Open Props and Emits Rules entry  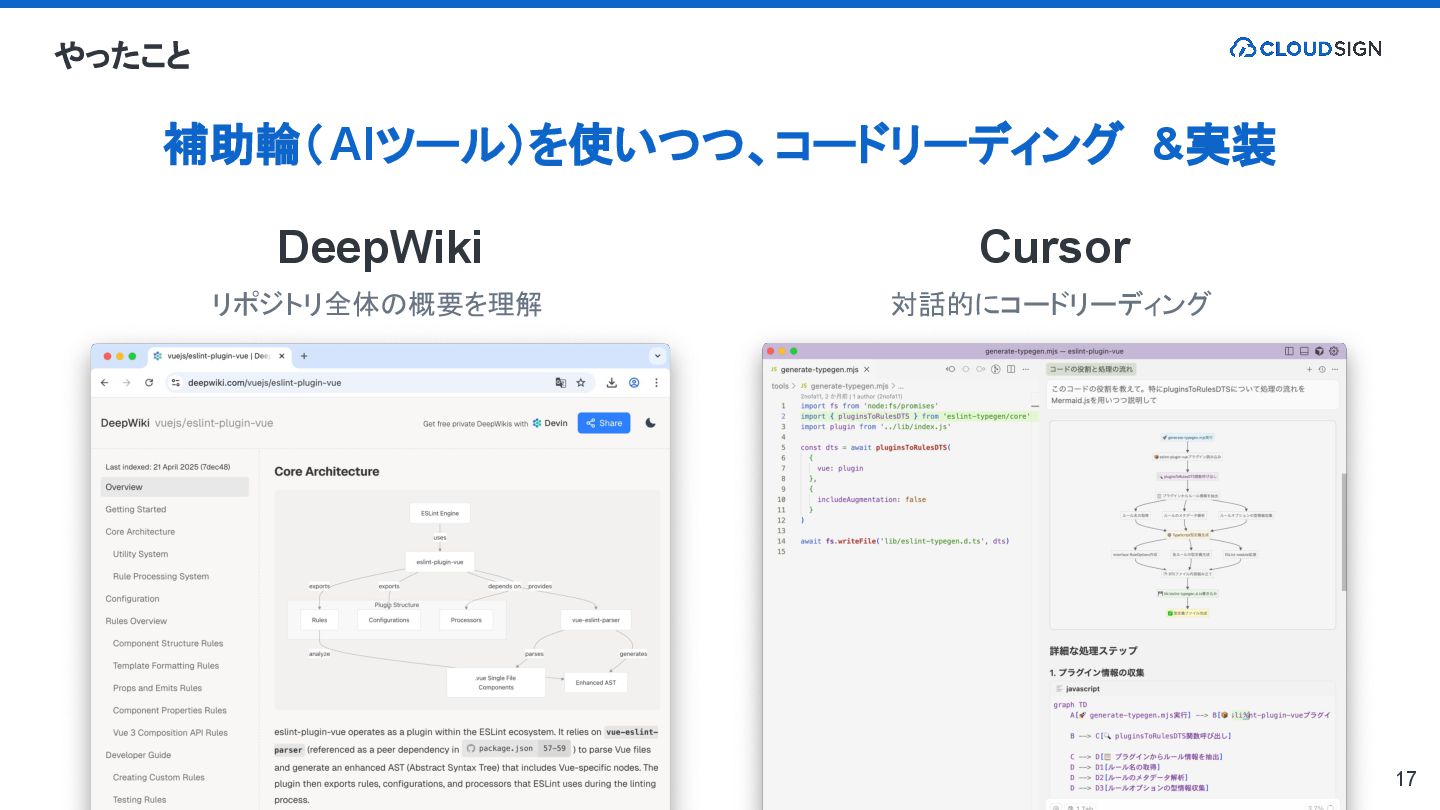click(157, 688)
